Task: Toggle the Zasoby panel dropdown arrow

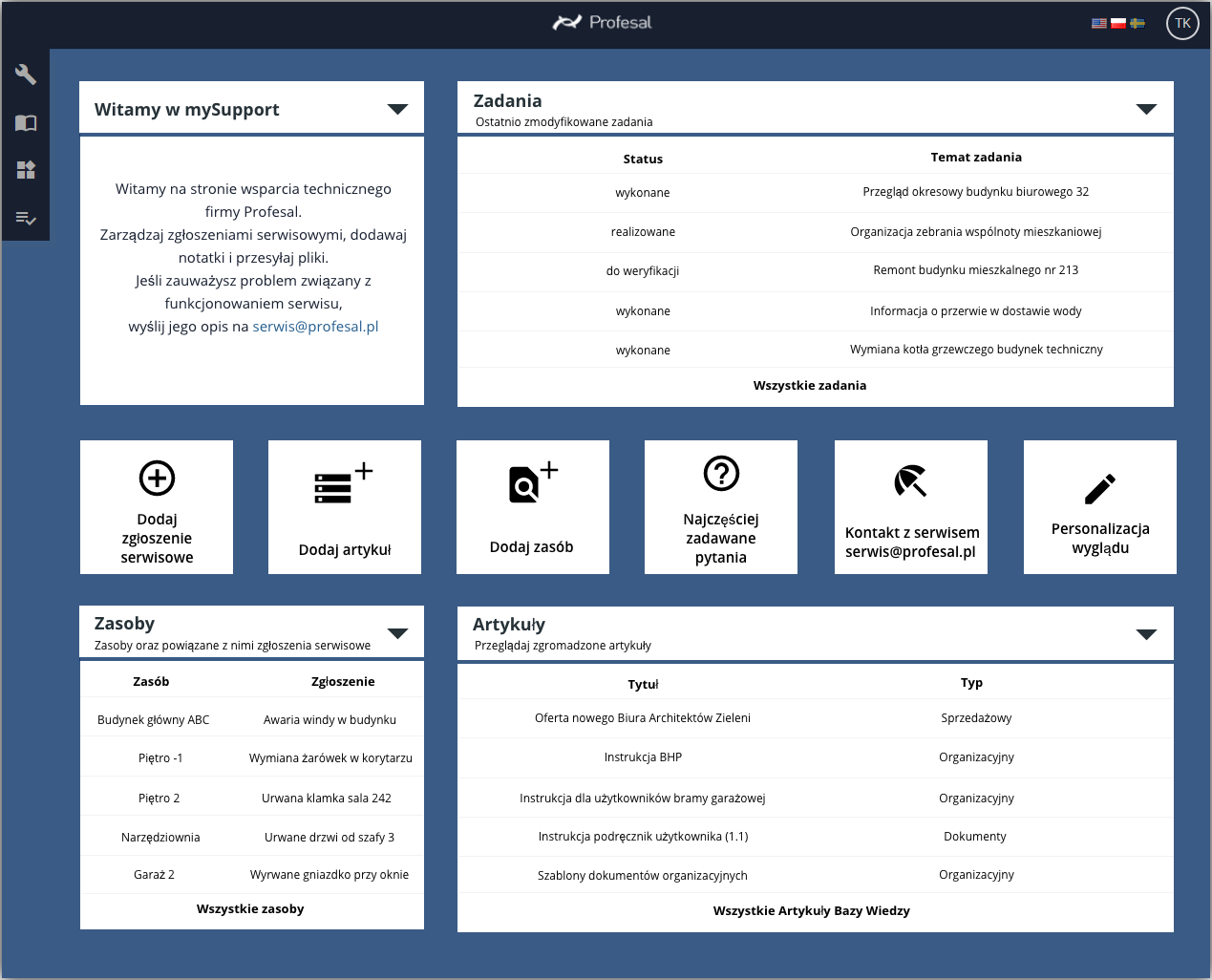Action: [x=397, y=633]
